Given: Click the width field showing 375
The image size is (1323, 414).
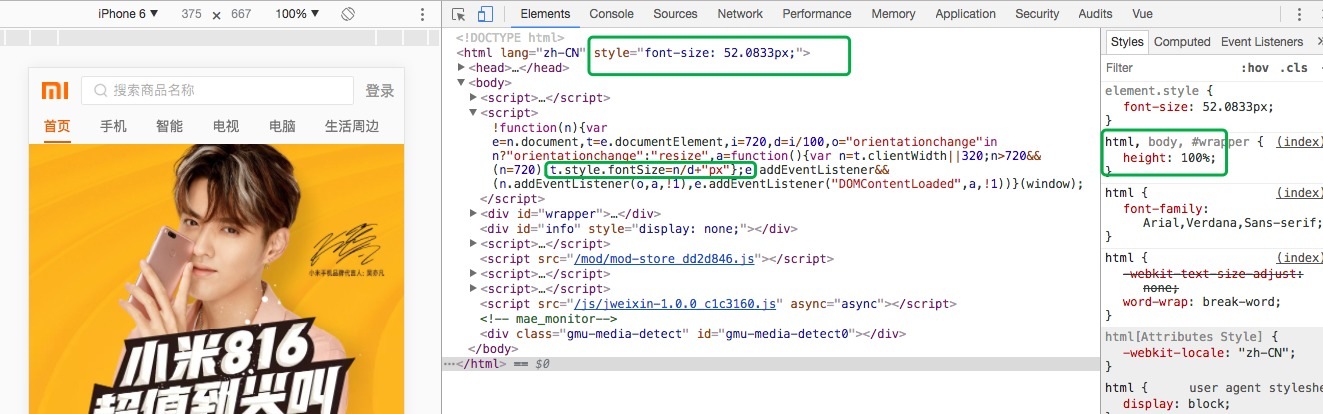Looking at the screenshot, I should click(191, 14).
